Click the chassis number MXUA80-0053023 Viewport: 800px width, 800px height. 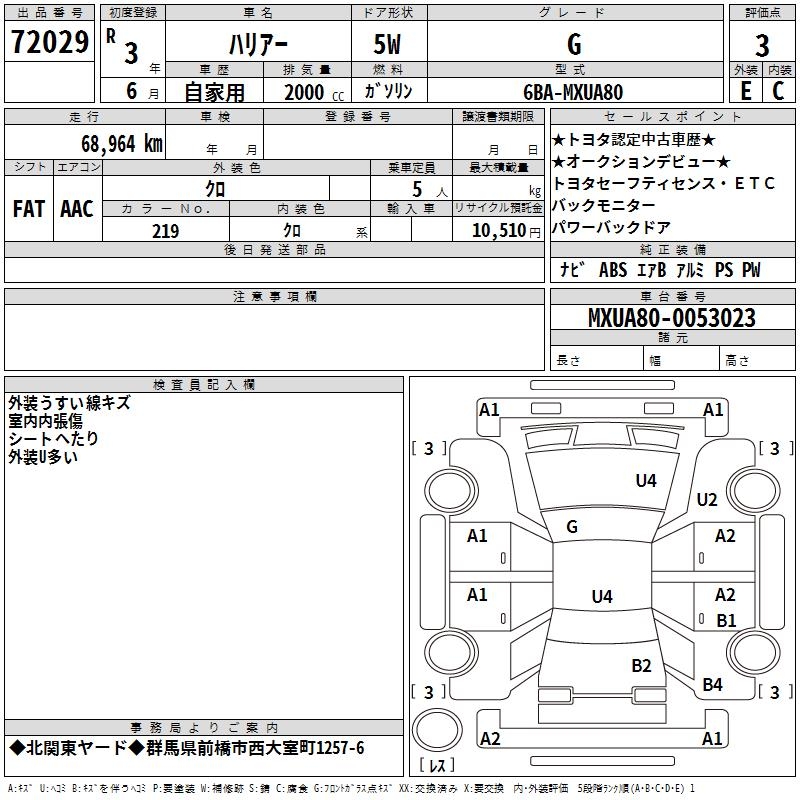click(x=672, y=318)
